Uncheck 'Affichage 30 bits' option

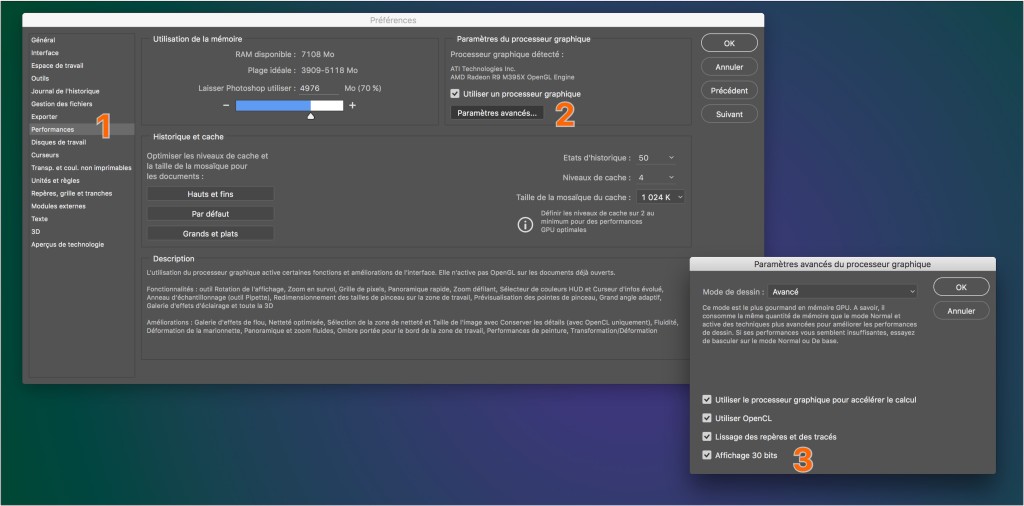[x=707, y=455]
